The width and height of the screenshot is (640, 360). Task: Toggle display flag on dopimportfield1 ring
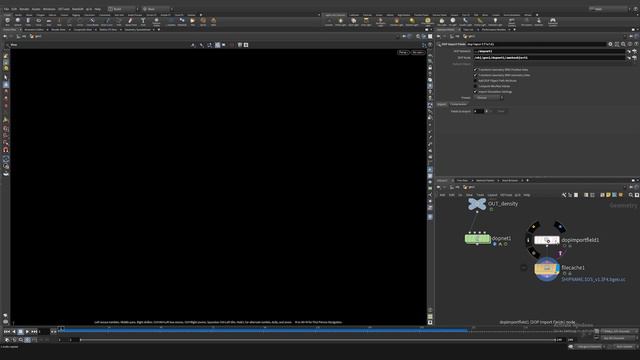(x=560, y=227)
